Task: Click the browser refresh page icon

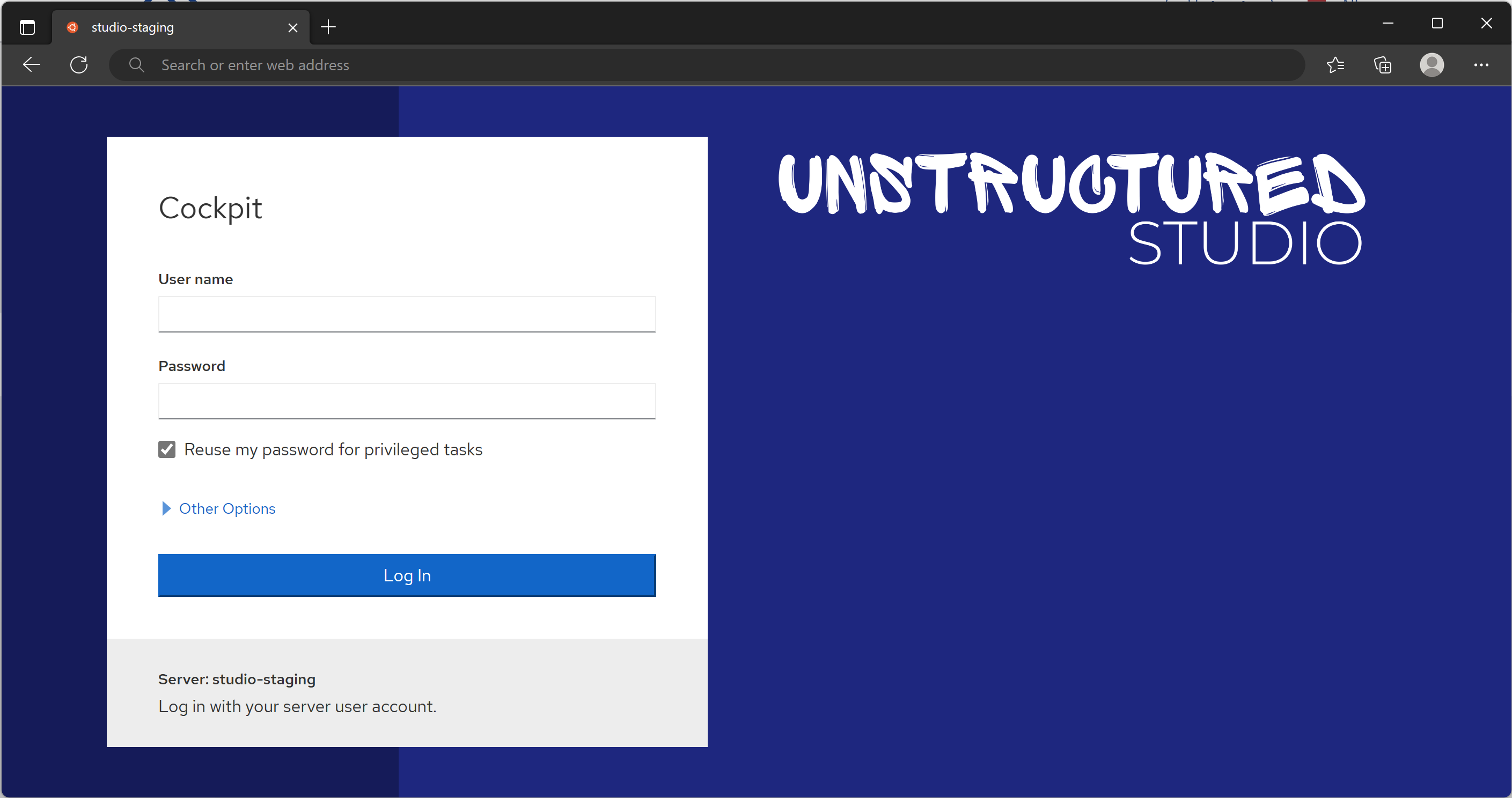Action: pos(79,65)
